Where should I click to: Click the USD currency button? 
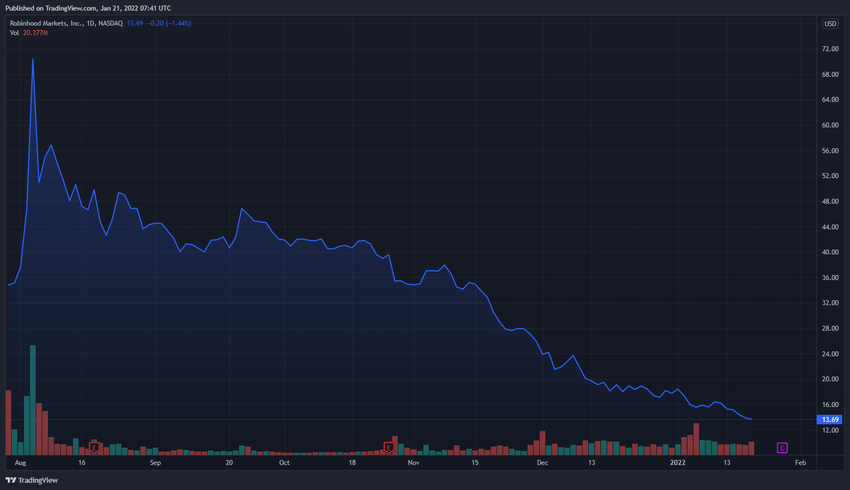pyautogui.click(x=830, y=23)
